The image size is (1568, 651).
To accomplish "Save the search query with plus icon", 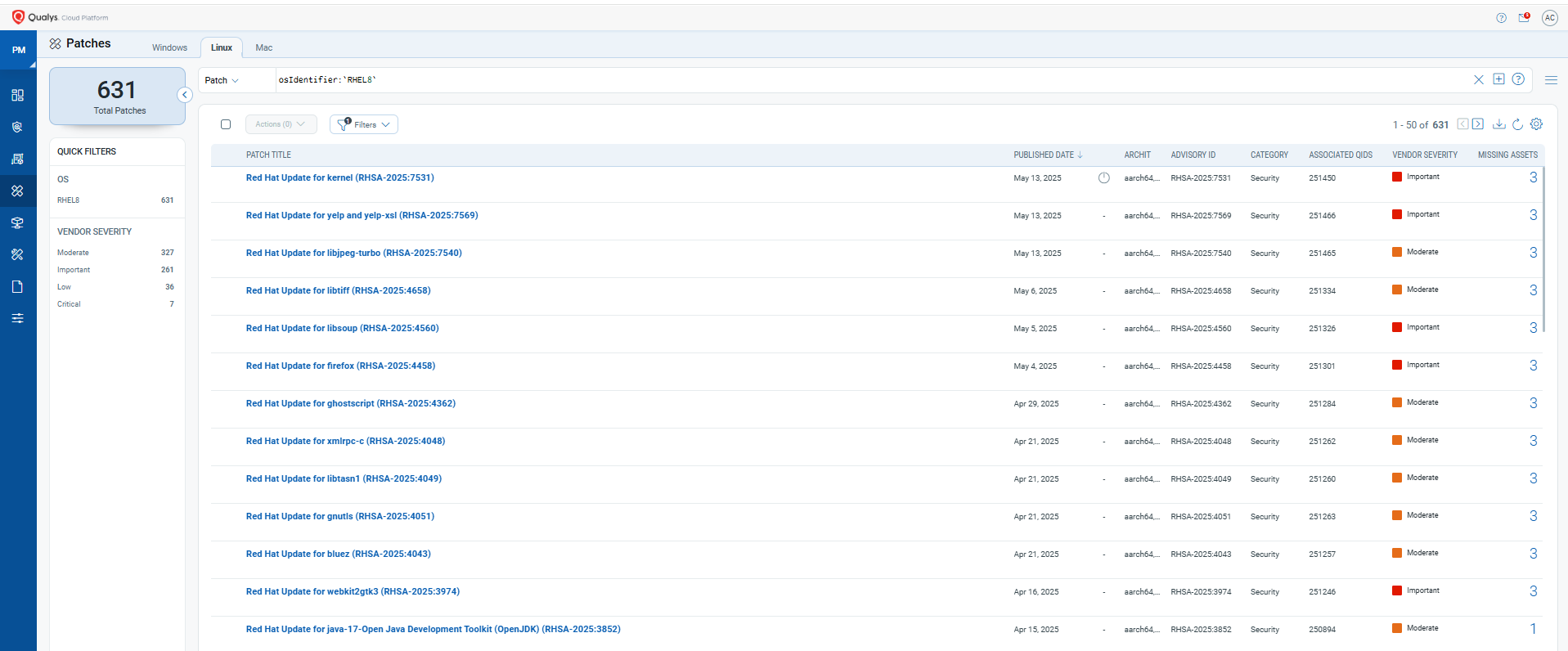I will point(1498,79).
